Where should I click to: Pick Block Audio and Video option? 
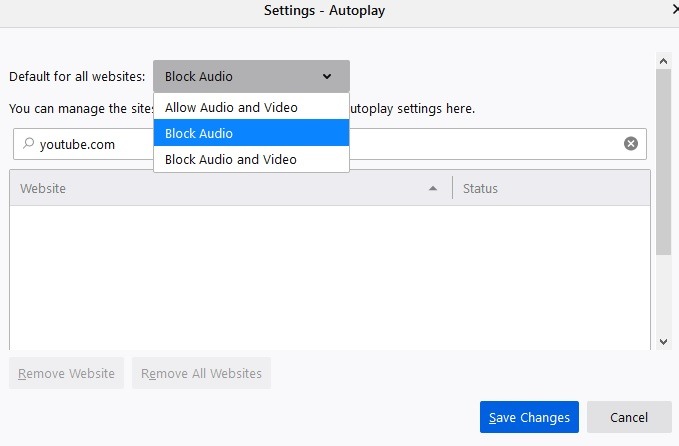click(251, 159)
